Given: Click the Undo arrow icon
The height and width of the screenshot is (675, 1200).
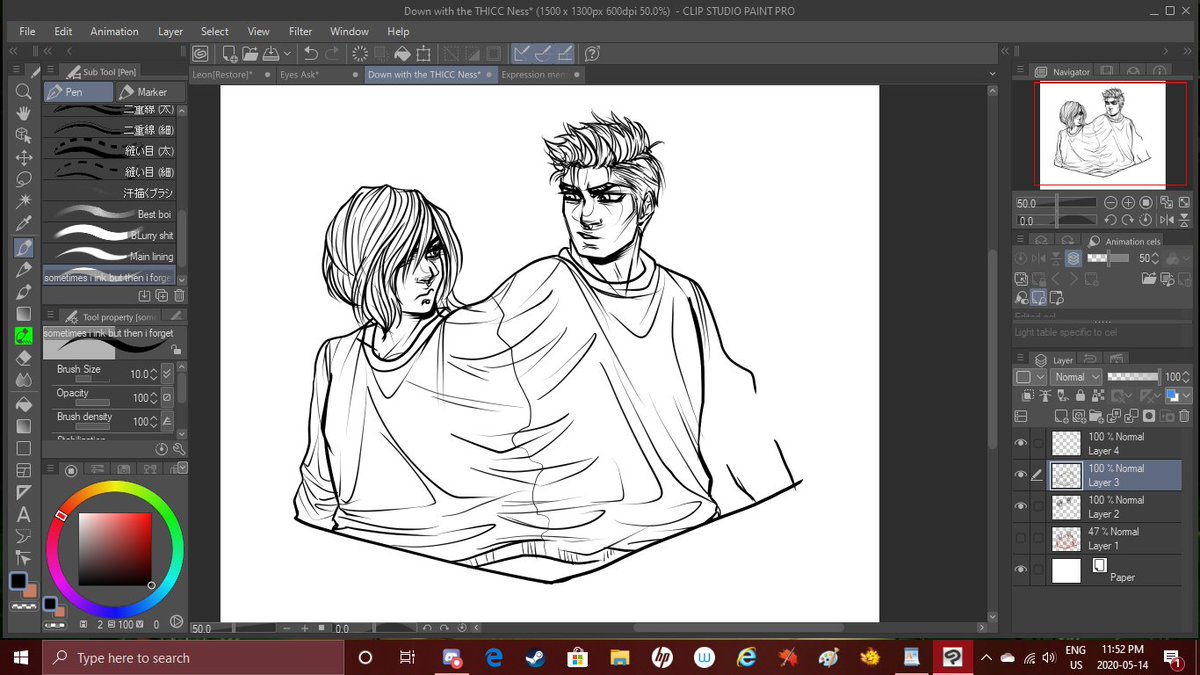Looking at the screenshot, I should click(311, 53).
